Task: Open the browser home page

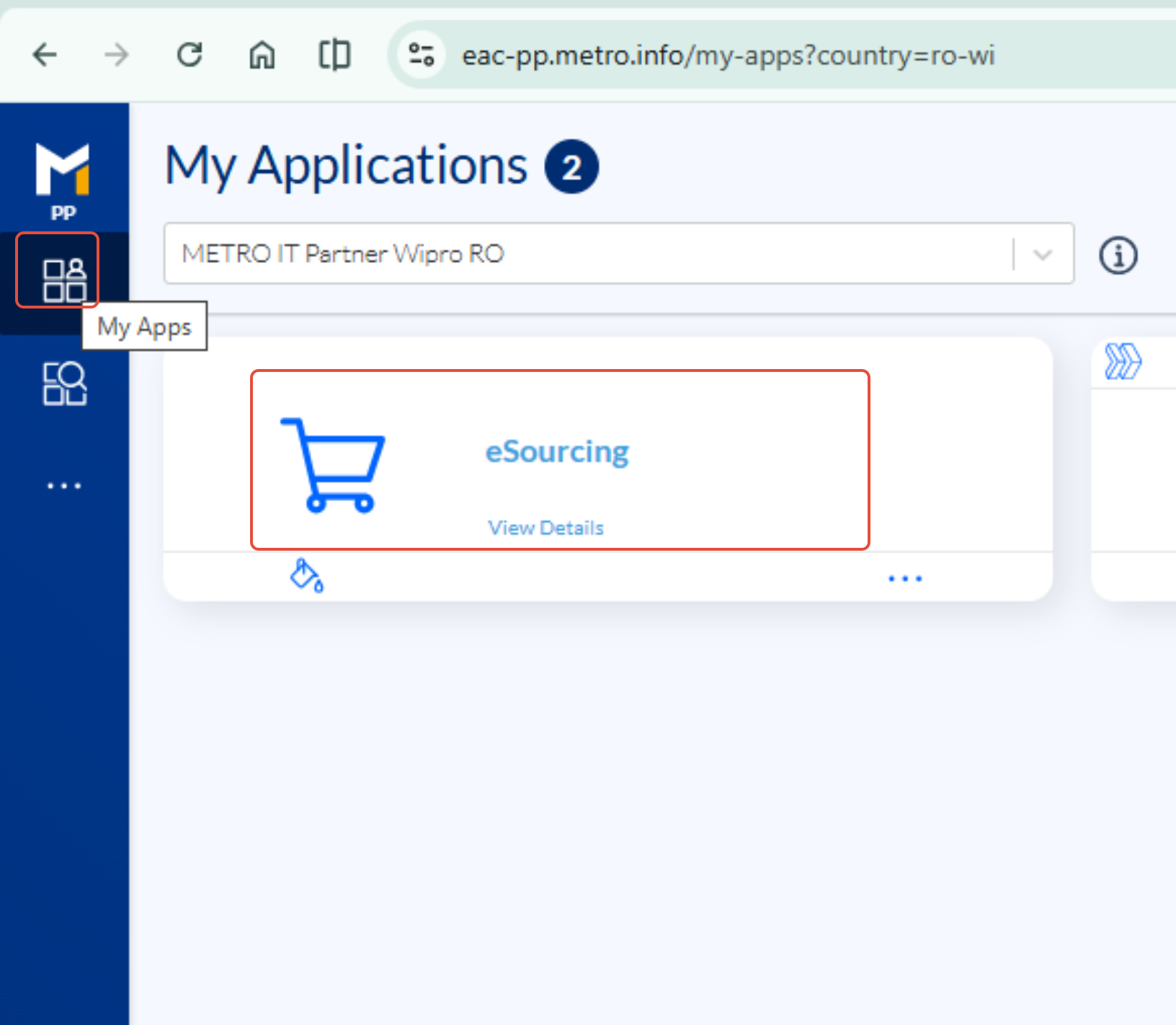Action: (x=262, y=55)
